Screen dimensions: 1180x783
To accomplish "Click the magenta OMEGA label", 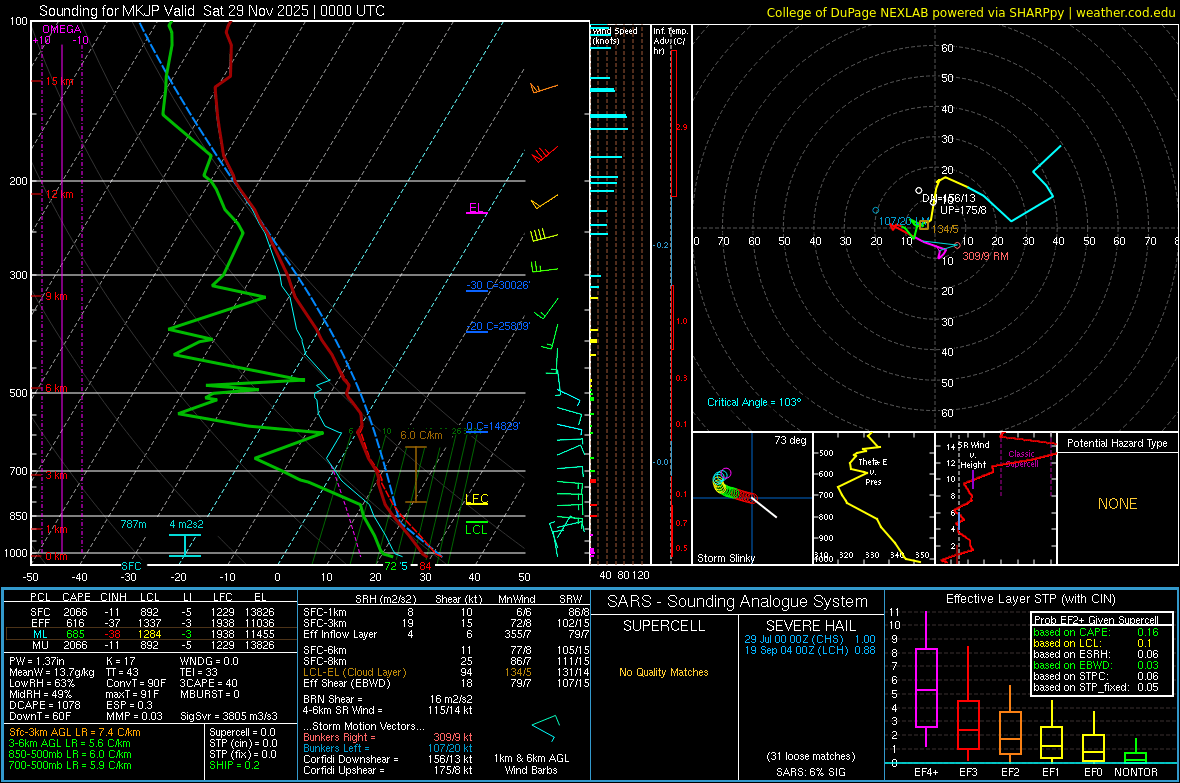I will click(62, 29).
